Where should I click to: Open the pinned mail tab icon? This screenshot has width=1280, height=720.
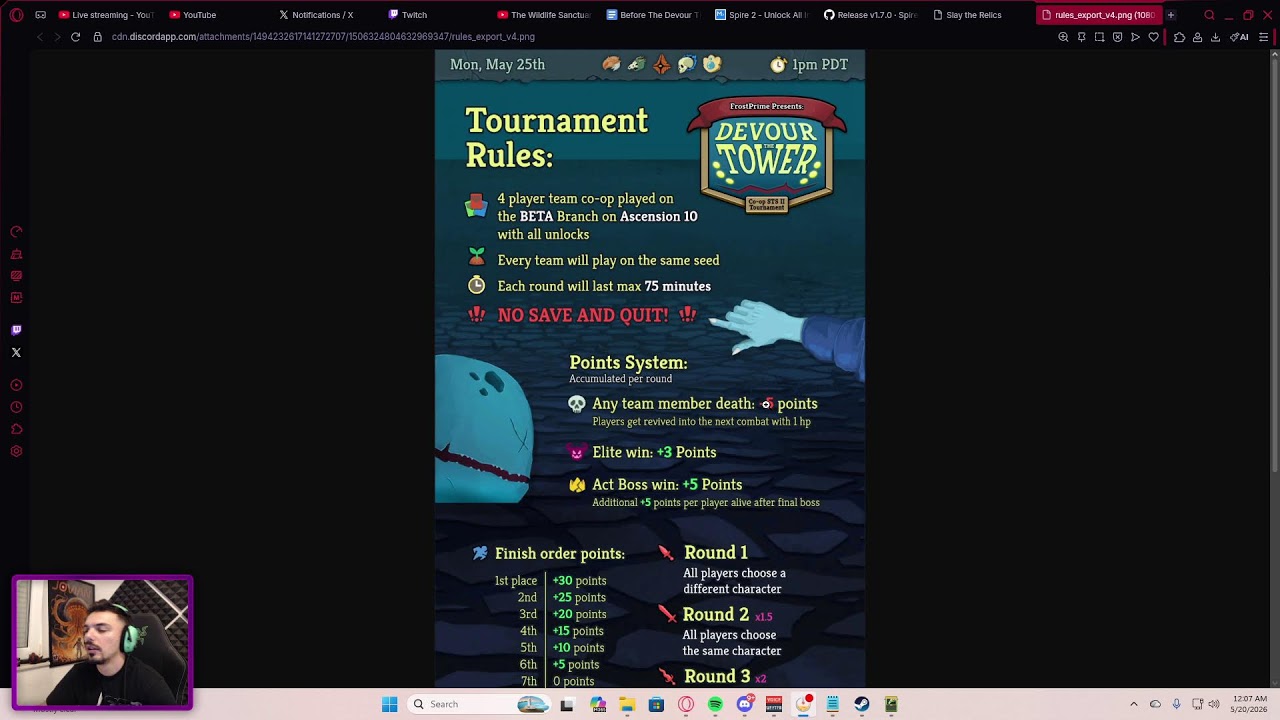pyautogui.click(x=40, y=15)
